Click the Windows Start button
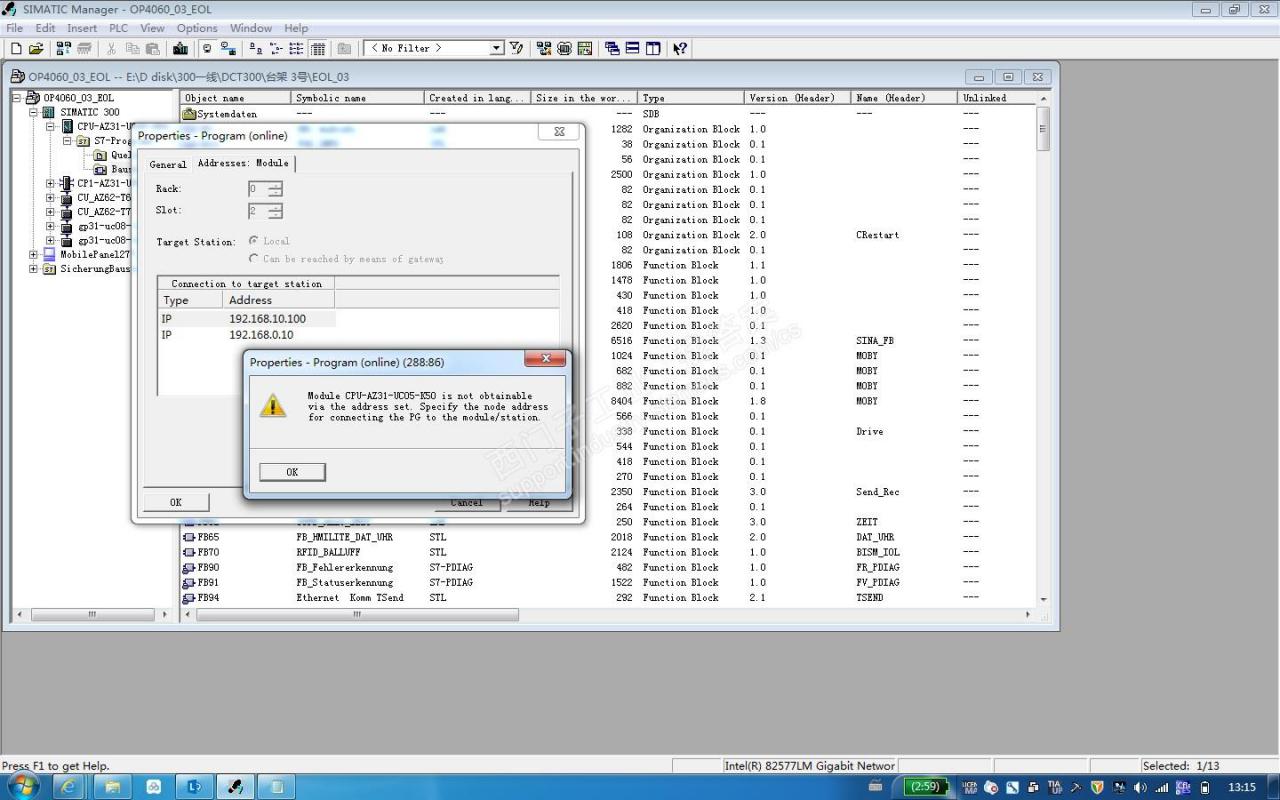 tap(22, 786)
